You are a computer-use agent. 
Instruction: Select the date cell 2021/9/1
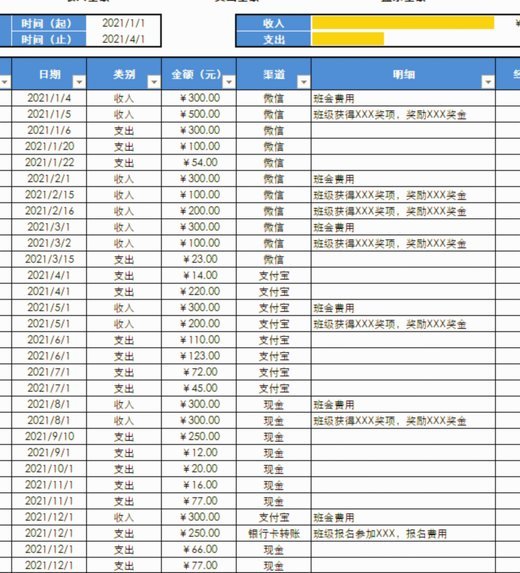(49, 452)
